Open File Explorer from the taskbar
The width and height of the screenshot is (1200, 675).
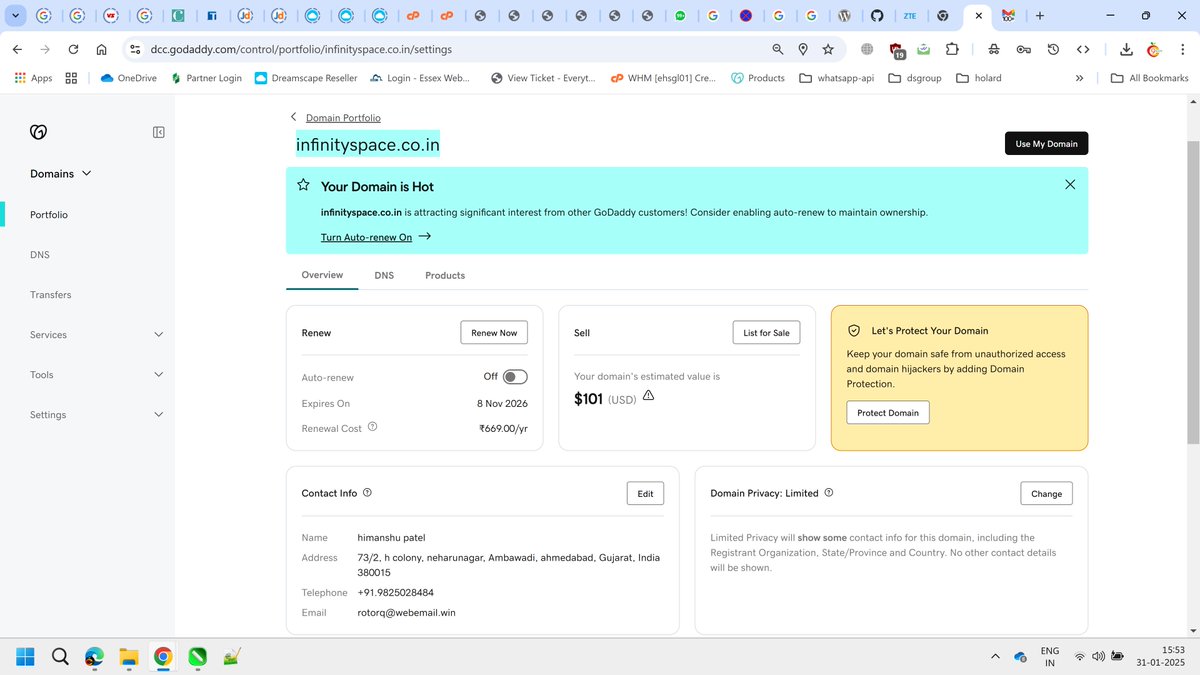click(x=128, y=657)
